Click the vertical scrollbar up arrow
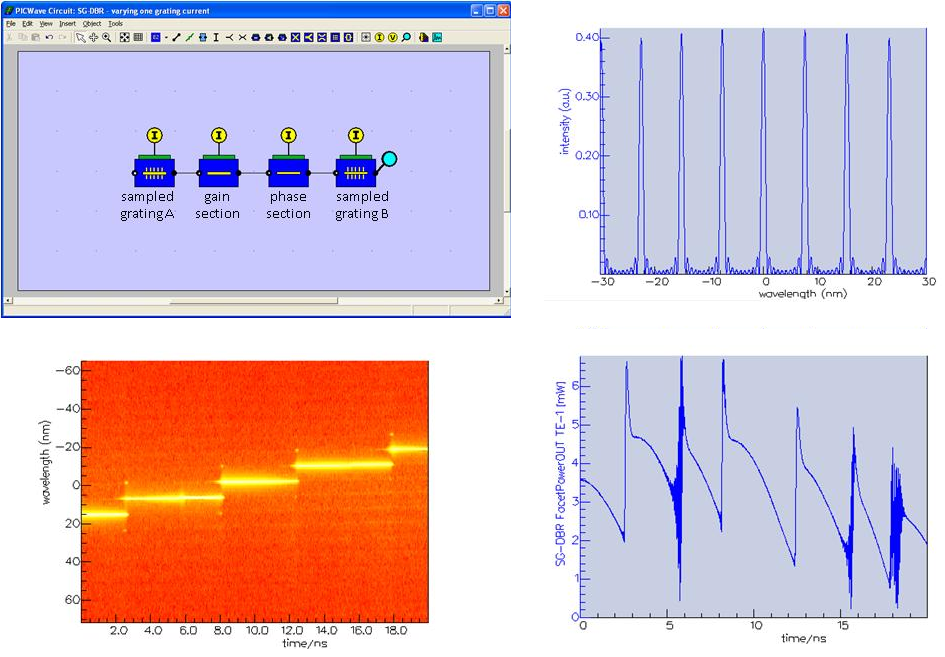This screenshot has width=945, height=657. pos(506,49)
